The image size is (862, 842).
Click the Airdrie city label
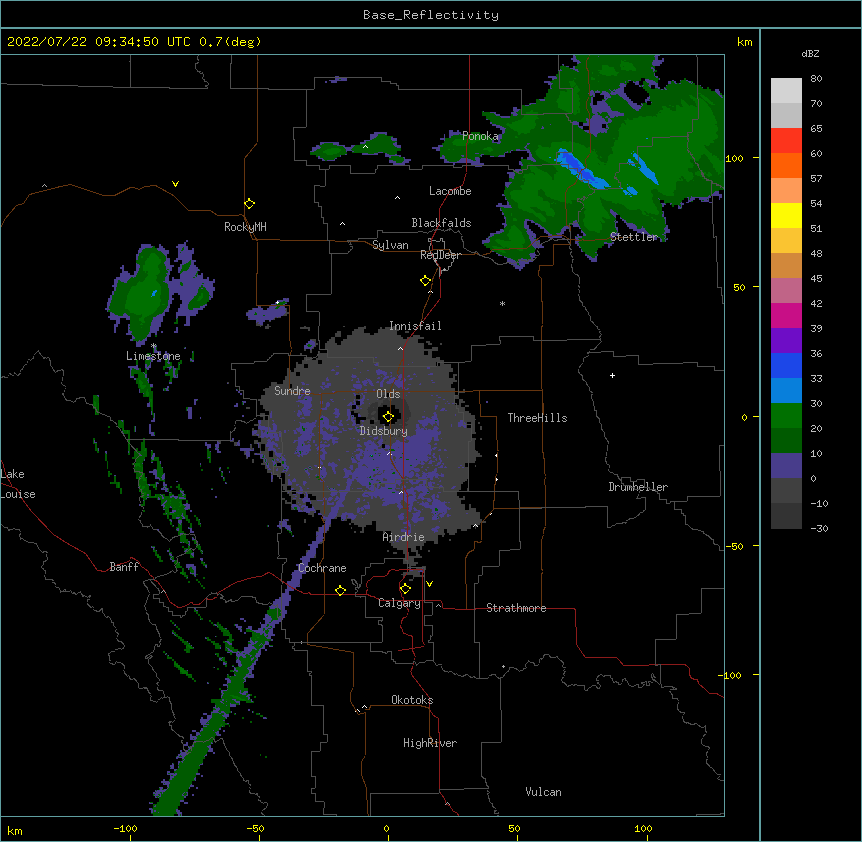click(403, 537)
